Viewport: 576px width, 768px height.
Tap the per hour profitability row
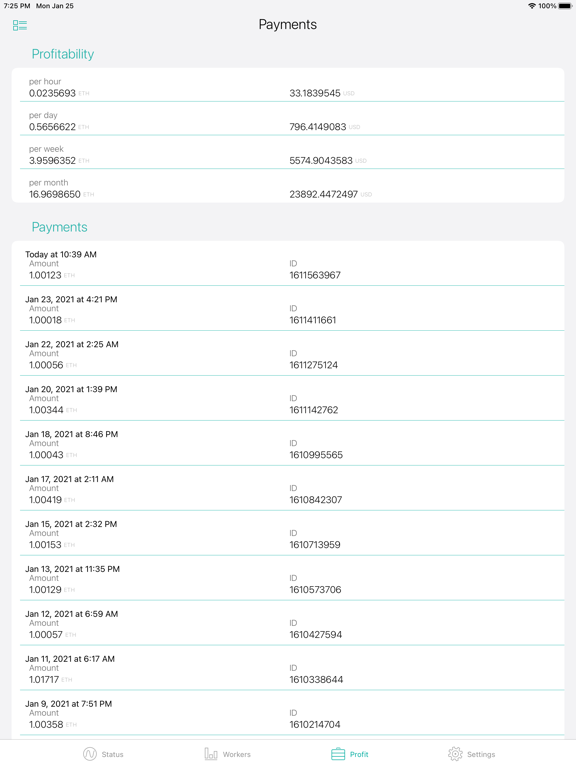click(x=292, y=87)
